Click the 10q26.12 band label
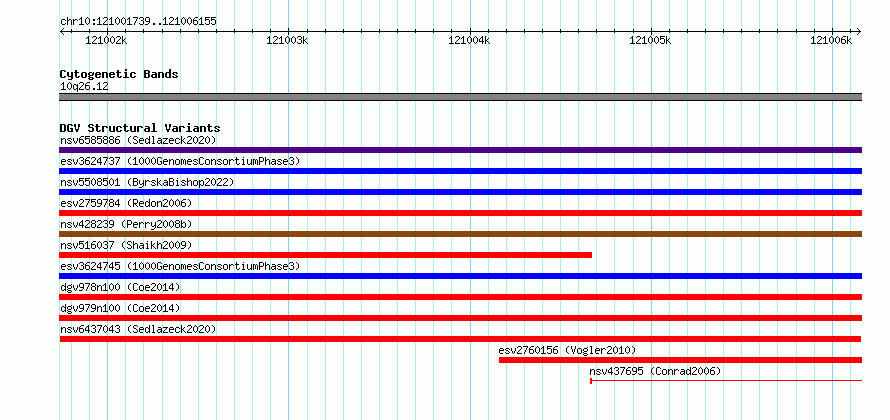This screenshot has width=890, height=420. [x=84, y=87]
